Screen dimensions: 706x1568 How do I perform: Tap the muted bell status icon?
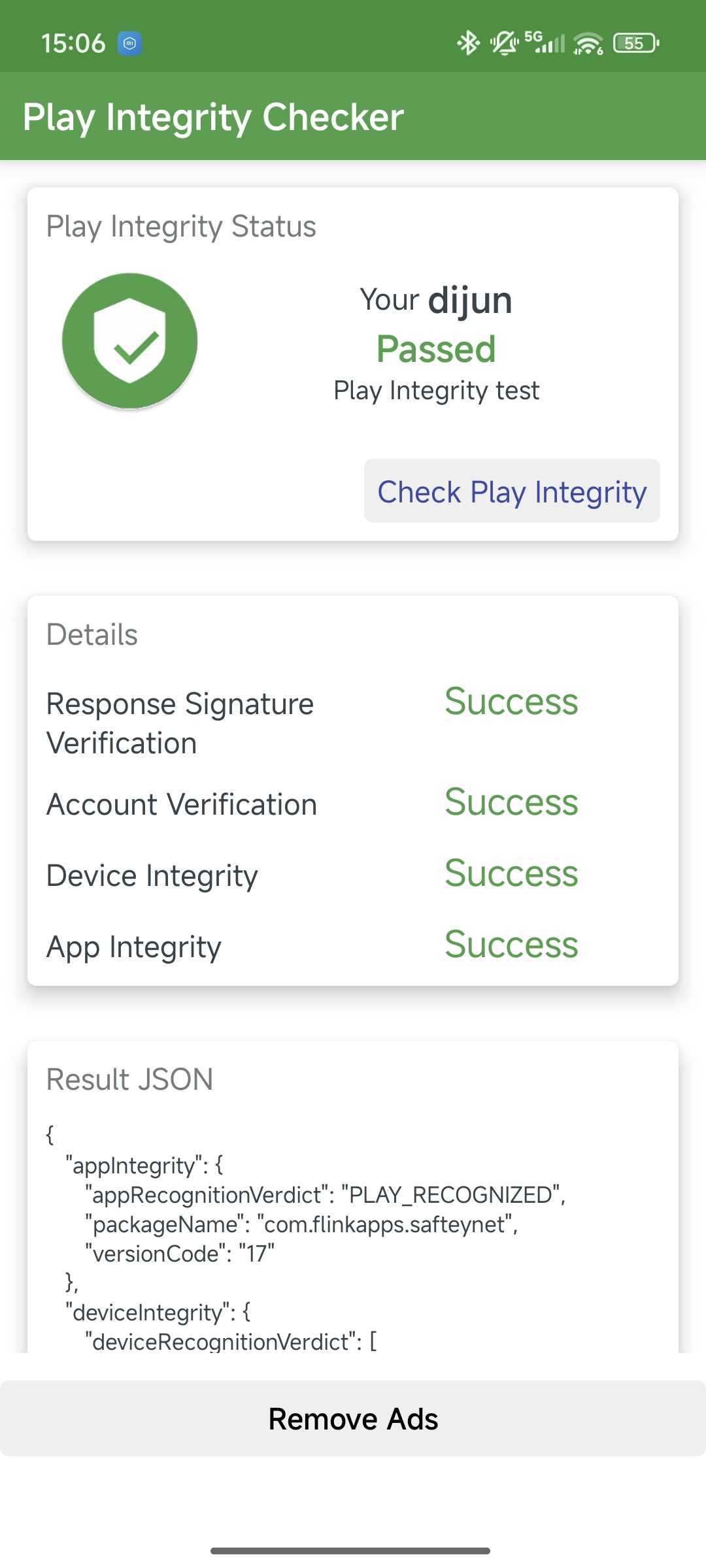pyautogui.click(x=504, y=43)
